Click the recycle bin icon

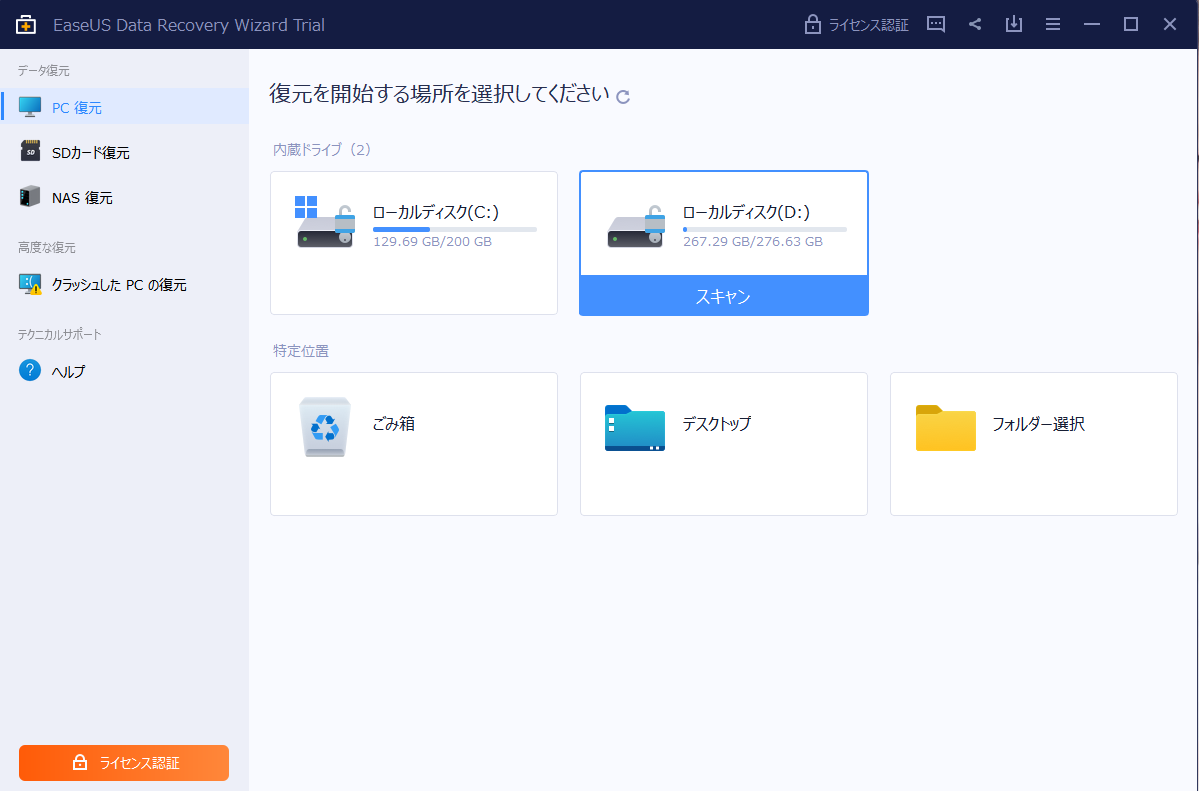tap(325, 427)
